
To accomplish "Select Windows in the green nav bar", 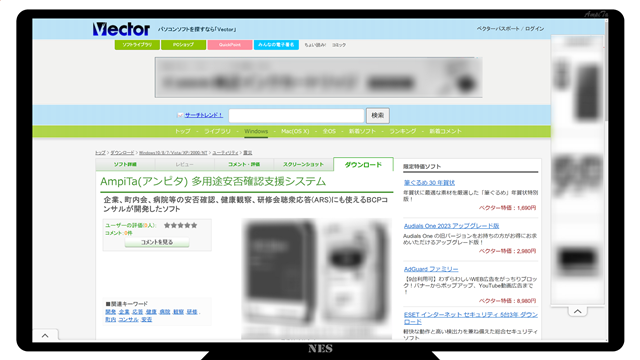I will [x=256, y=131].
